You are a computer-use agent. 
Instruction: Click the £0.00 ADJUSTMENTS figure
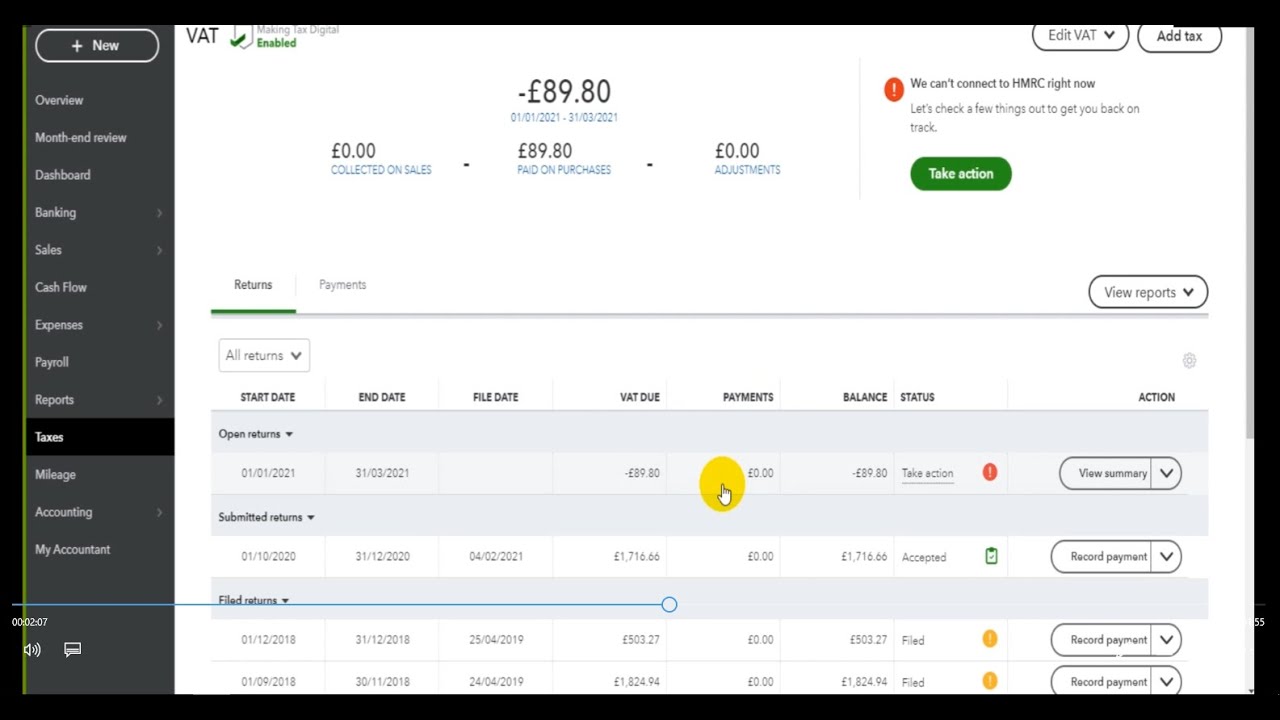(x=737, y=151)
